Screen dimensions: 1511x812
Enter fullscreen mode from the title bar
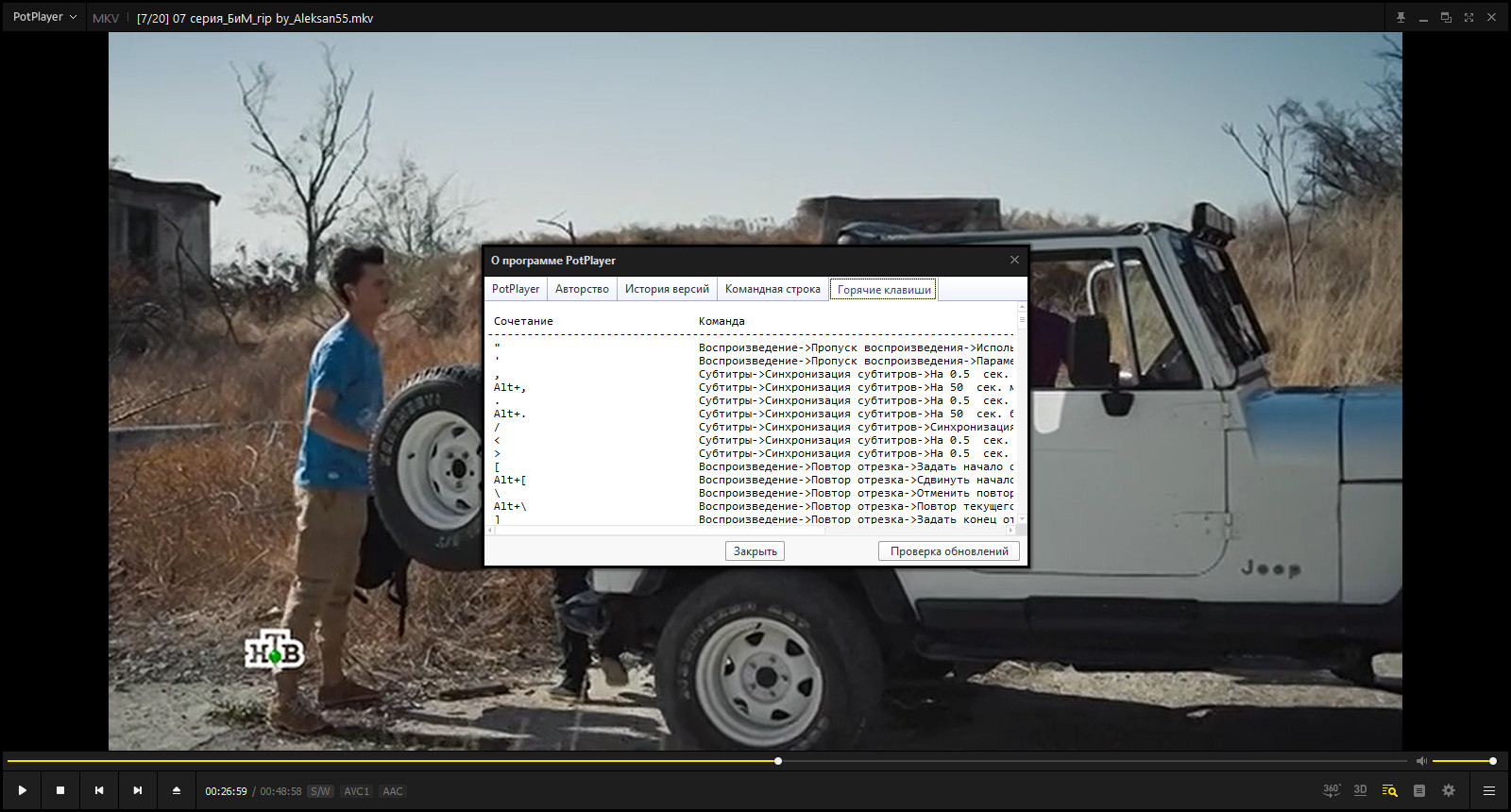coord(1469,18)
